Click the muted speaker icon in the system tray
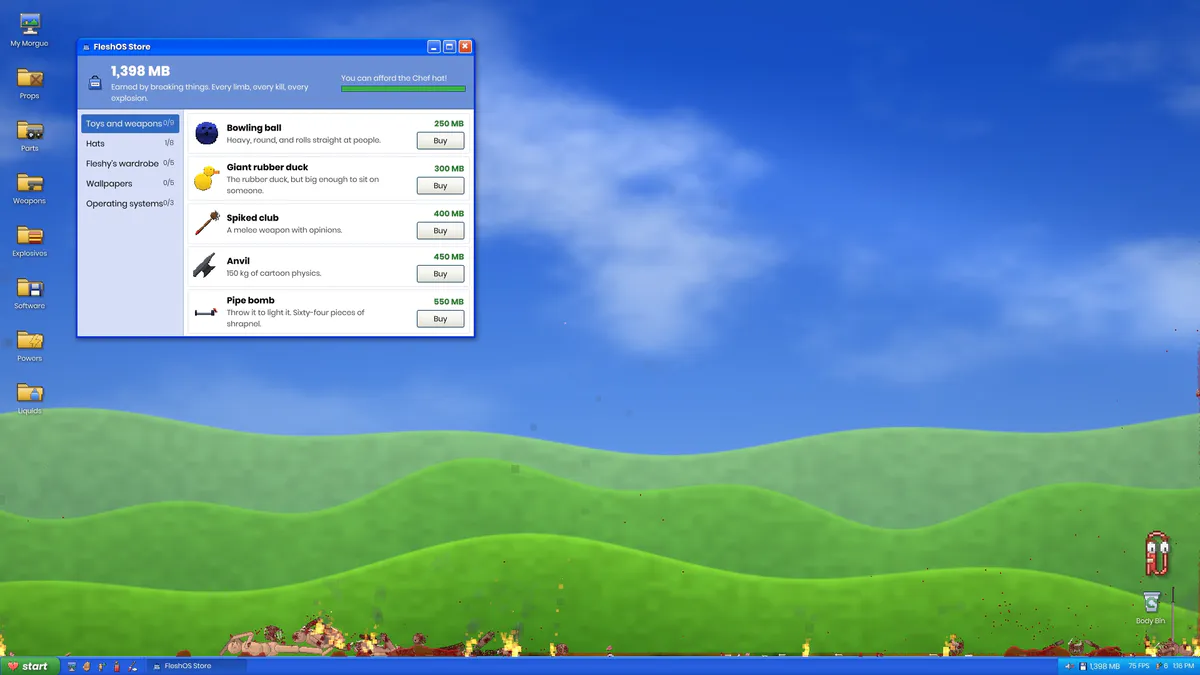The height and width of the screenshot is (675, 1200). 1071,666
